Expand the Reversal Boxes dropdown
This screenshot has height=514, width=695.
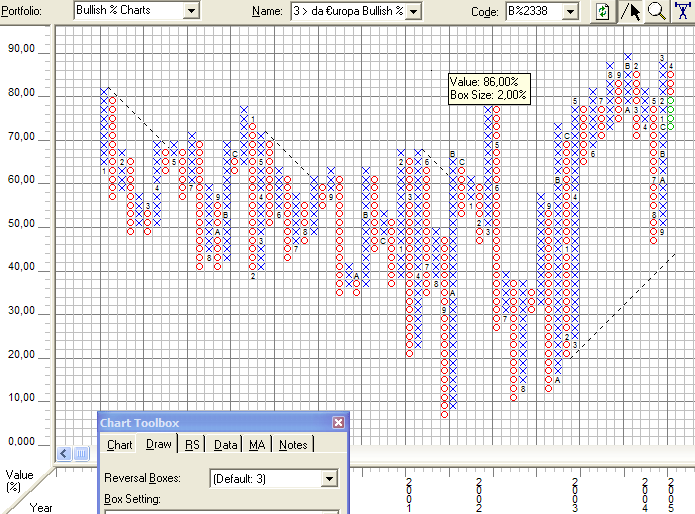click(329, 479)
